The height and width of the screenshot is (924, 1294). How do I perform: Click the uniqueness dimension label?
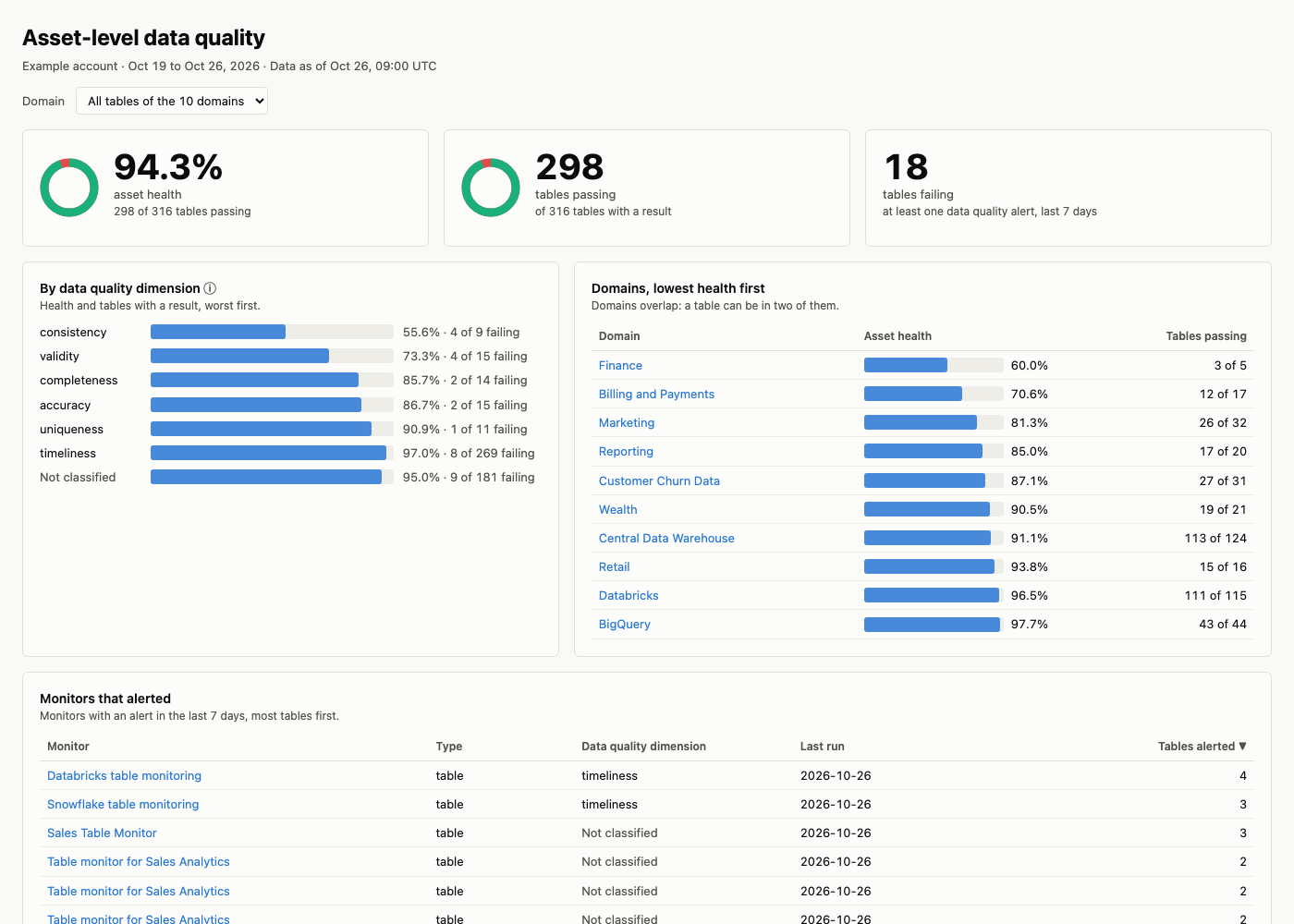coord(71,430)
